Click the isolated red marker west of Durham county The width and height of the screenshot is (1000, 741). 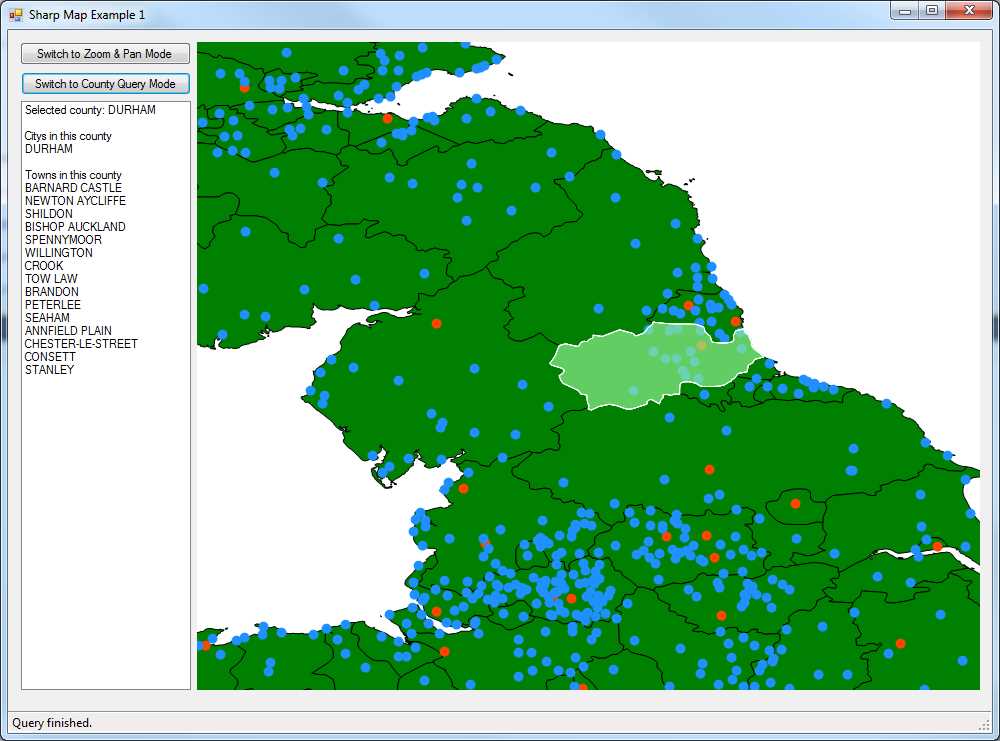click(x=437, y=323)
